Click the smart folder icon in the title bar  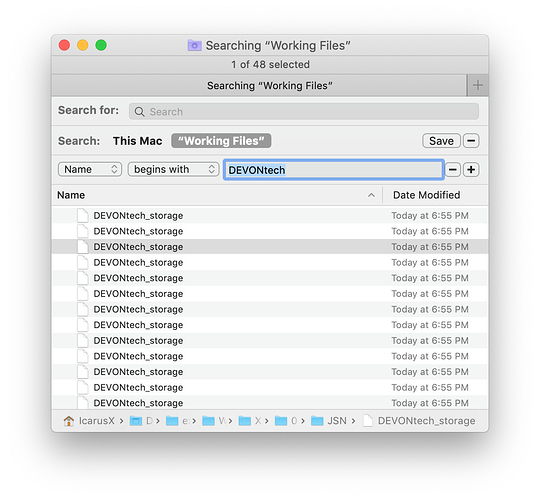[x=194, y=45]
